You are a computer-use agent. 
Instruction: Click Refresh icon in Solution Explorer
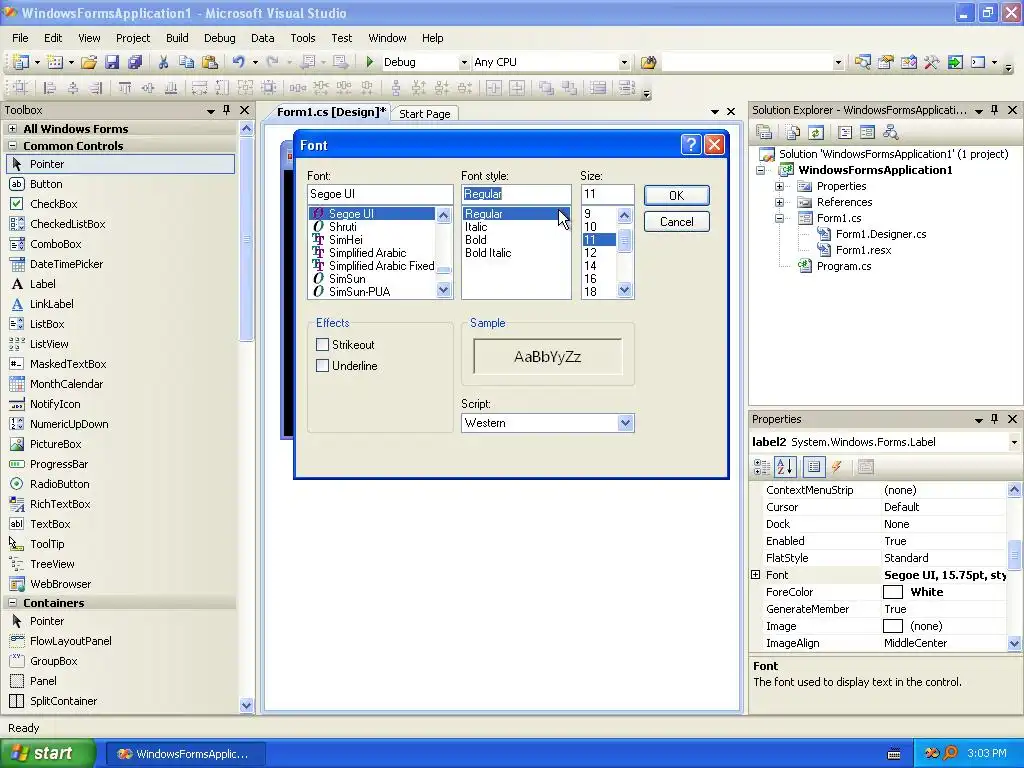(816, 133)
